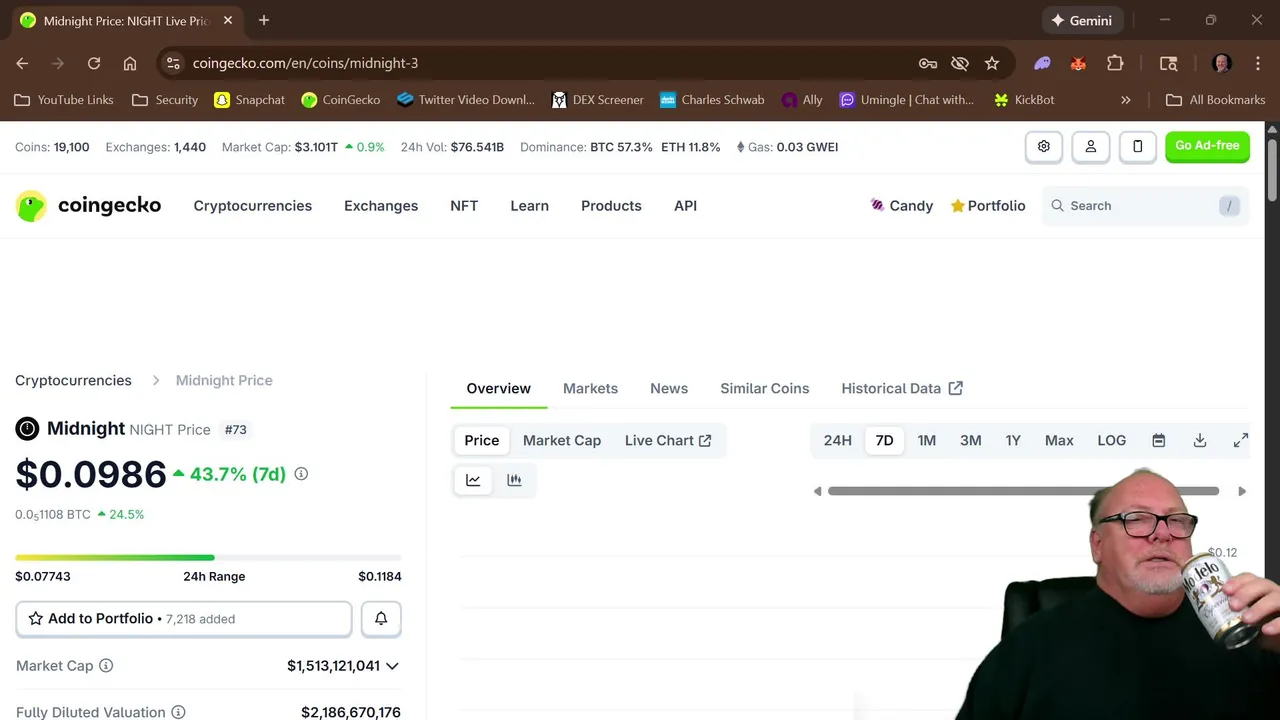Viewport: 1280px width, 720px height.
Task: Bookmark this page with the star icon
Action: [x=992, y=63]
